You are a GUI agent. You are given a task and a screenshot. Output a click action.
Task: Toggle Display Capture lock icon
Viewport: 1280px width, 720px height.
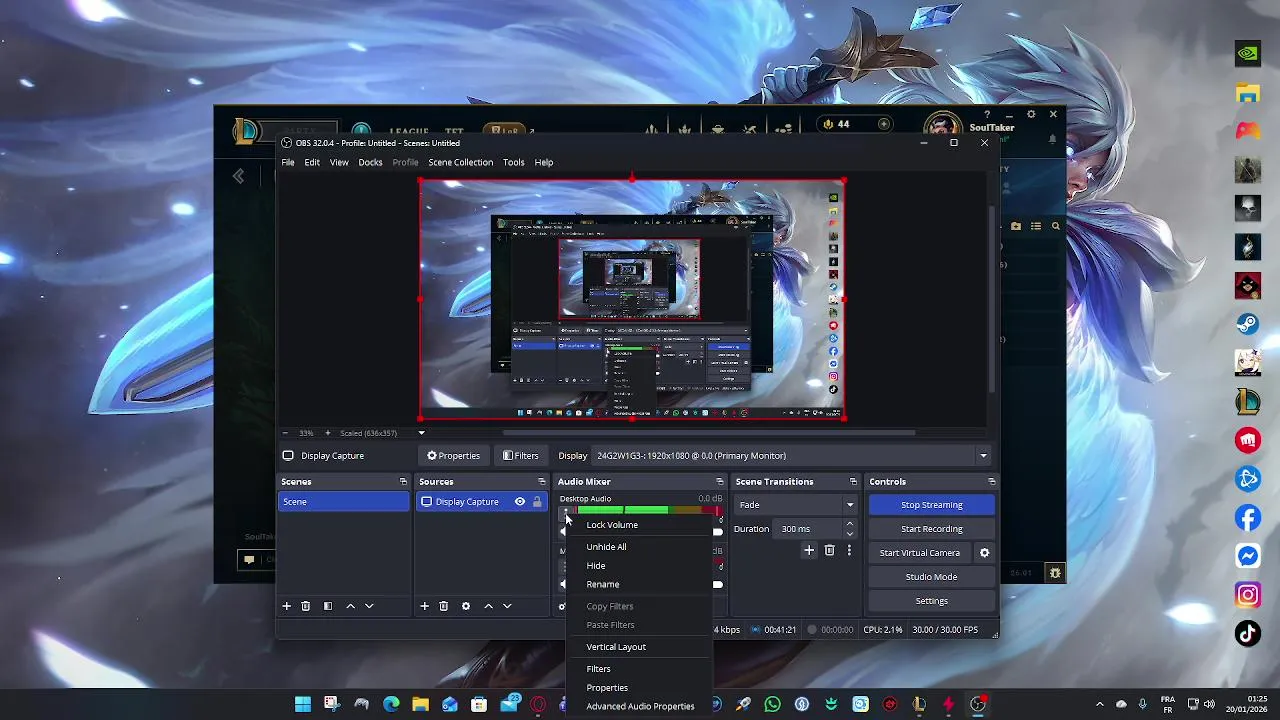pyautogui.click(x=537, y=502)
